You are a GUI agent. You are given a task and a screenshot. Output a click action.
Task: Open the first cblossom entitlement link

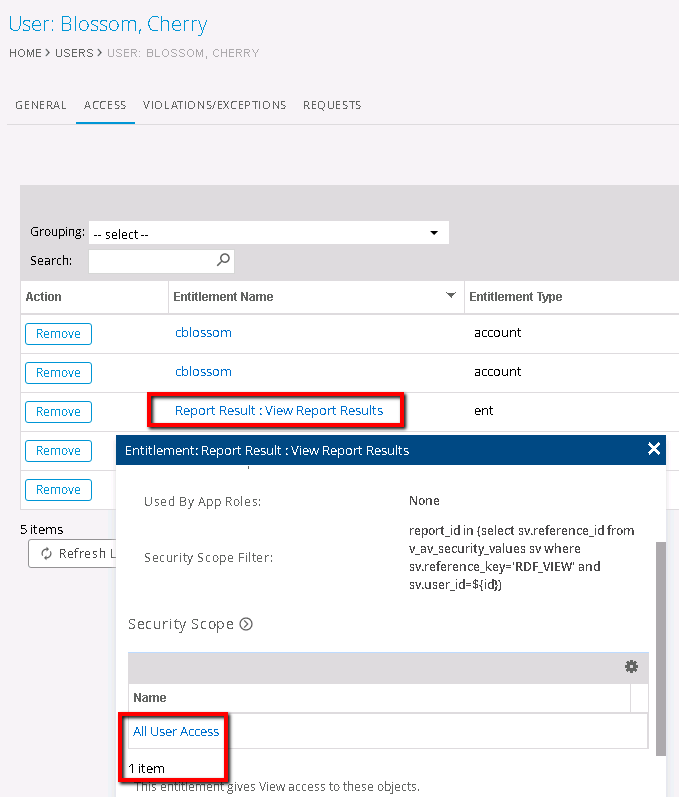pos(203,333)
